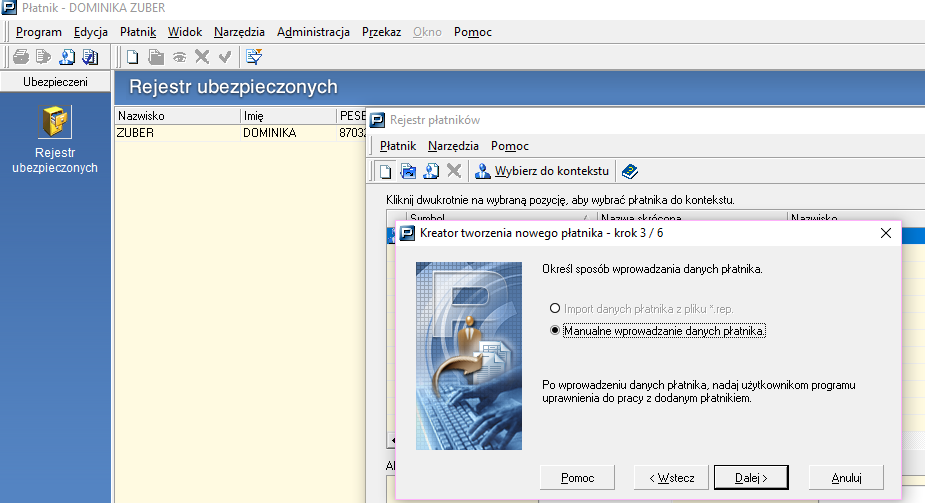Open the payer document icon in main toolbar

67,57
